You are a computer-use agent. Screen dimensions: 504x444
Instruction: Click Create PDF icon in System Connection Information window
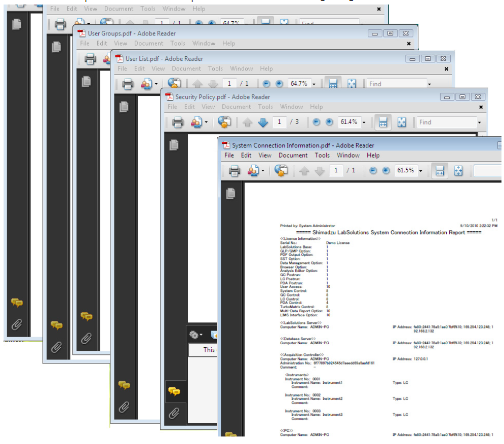(253, 171)
